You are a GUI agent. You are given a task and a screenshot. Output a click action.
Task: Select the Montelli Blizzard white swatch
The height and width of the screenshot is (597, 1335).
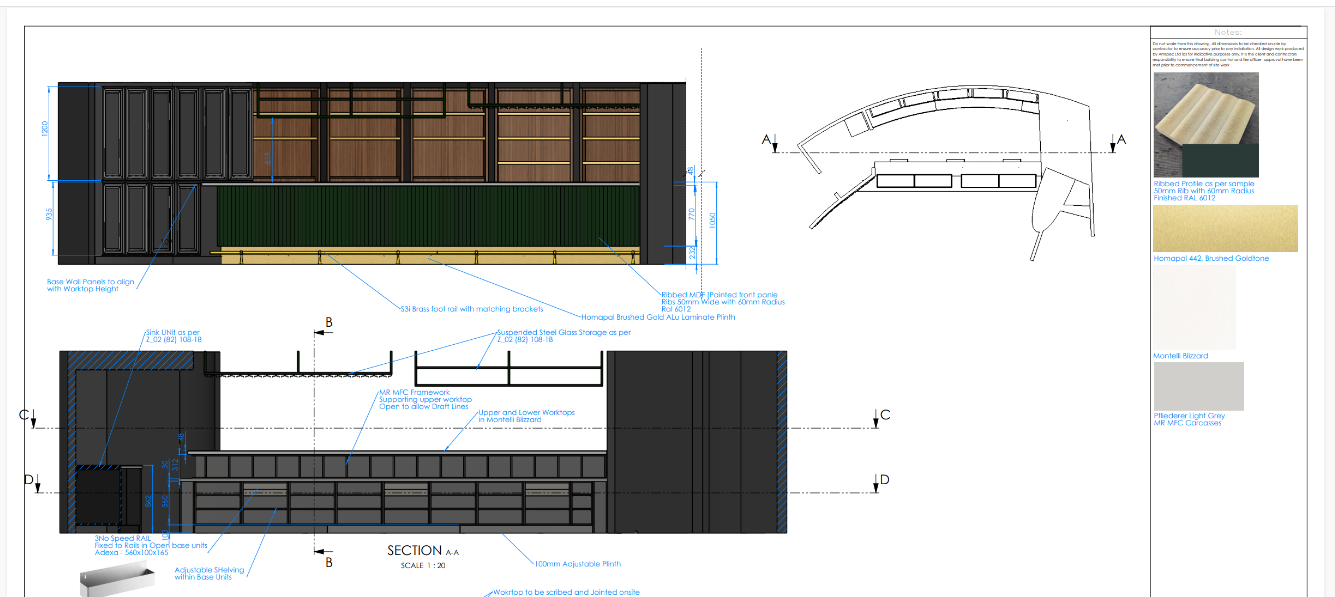(1194, 307)
